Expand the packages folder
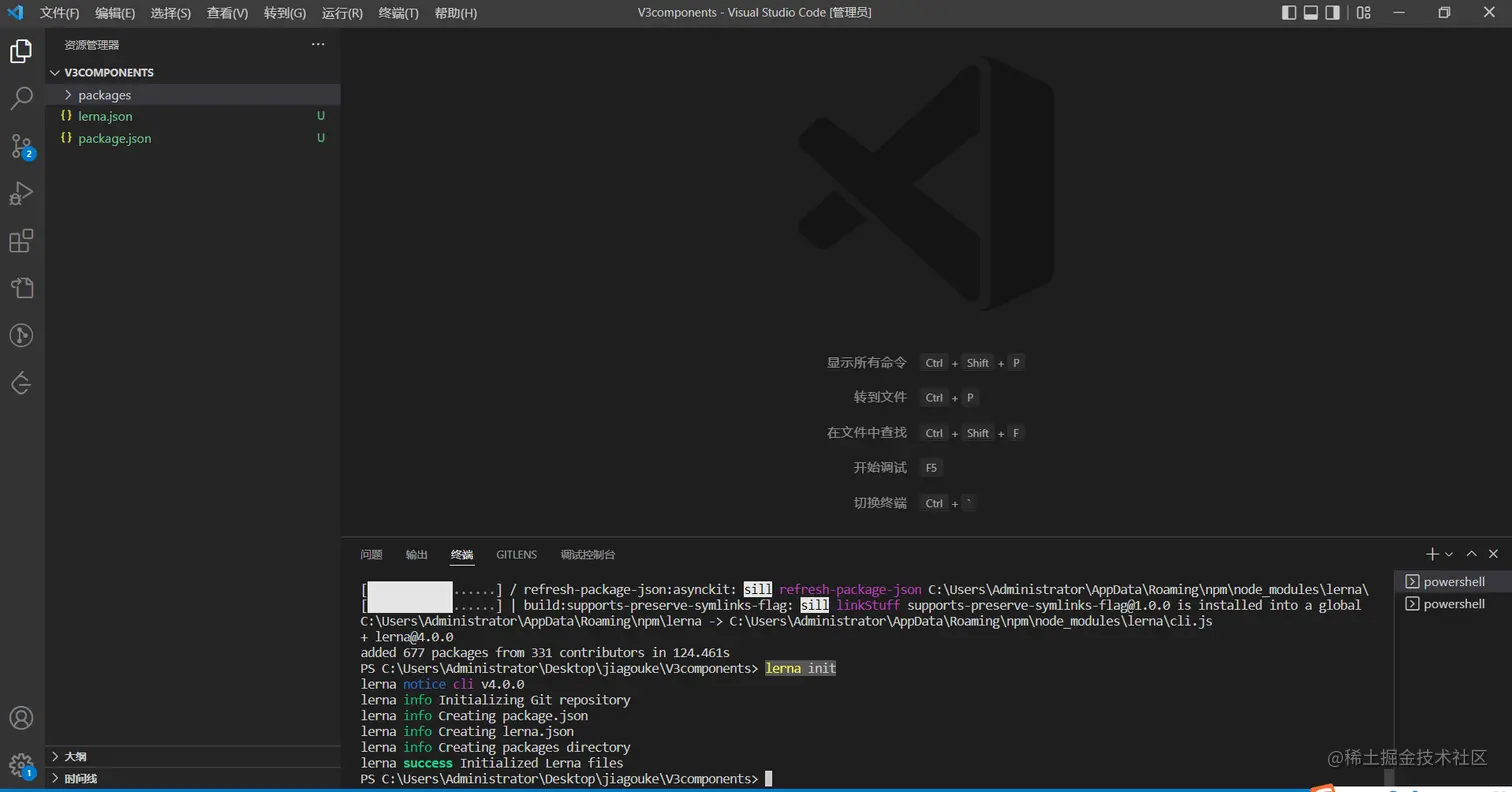This screenshot has height=792, width=1512. pyautogui.click(x=193, y=95)
